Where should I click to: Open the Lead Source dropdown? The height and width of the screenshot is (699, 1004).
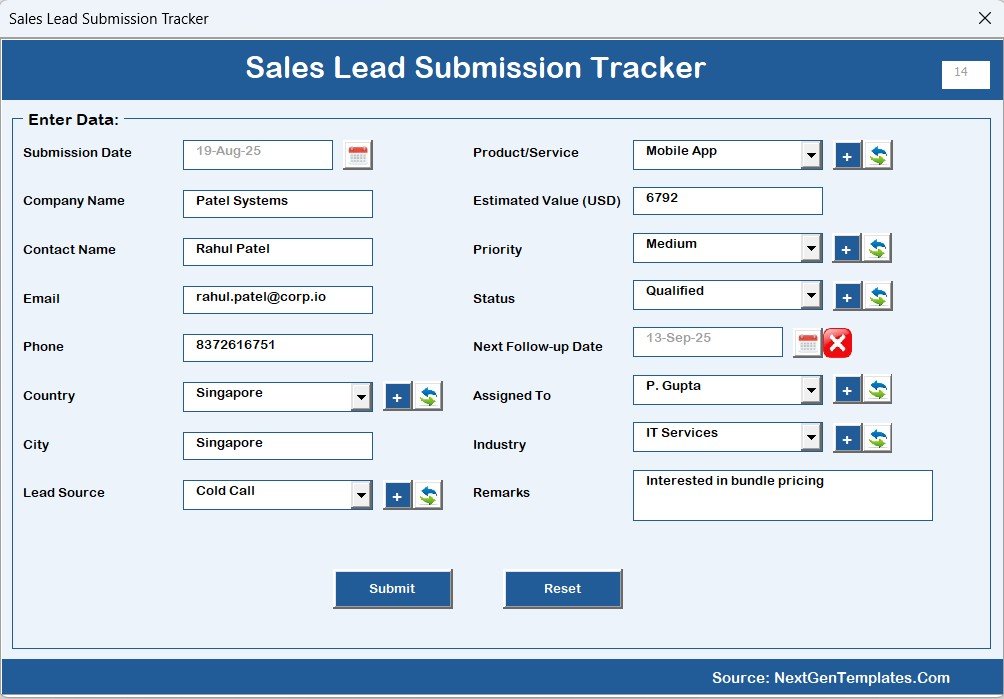[x=362, y=493]
